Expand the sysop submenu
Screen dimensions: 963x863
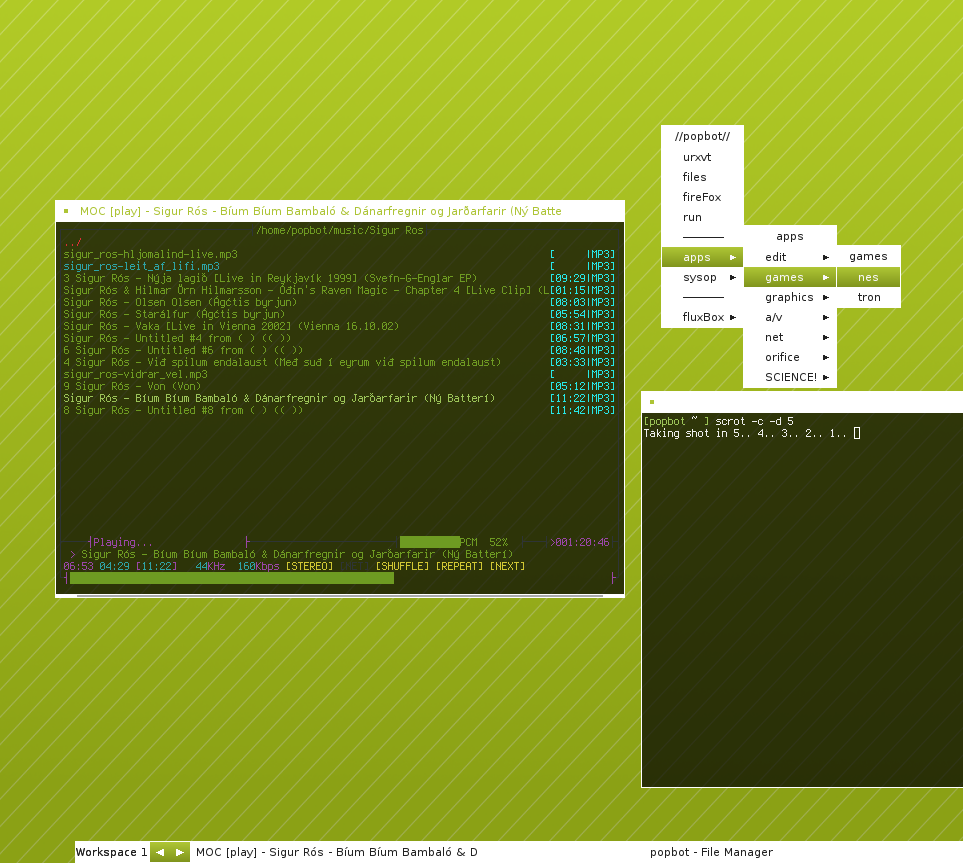[x=702, y=277]
